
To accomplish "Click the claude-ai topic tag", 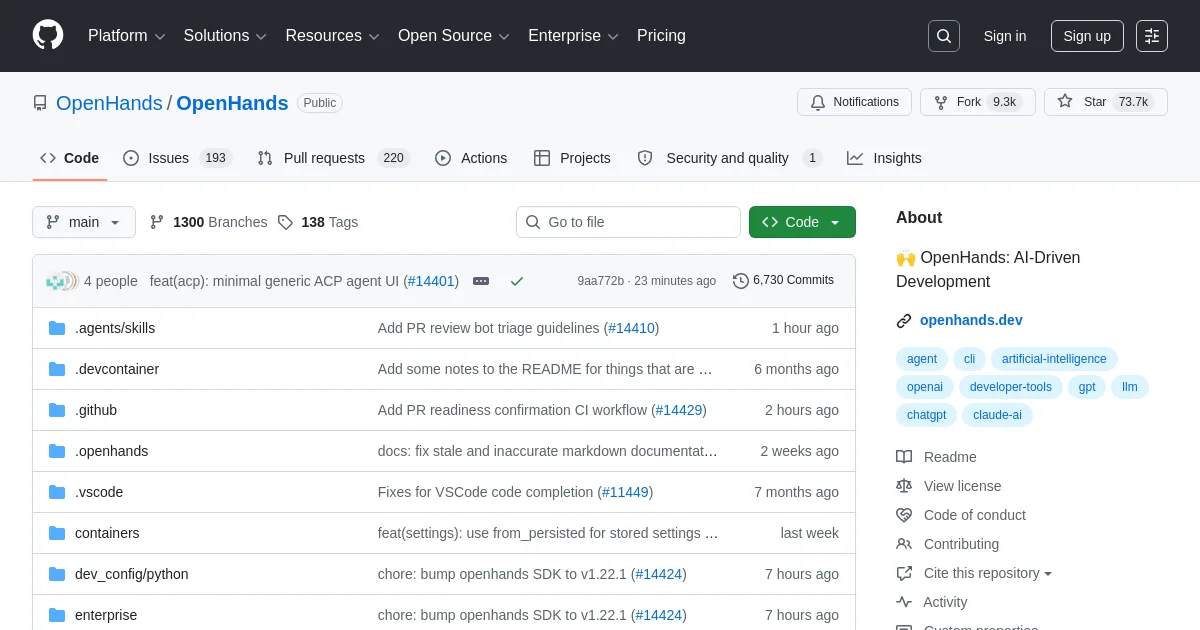I will click(x=997, y=415).
